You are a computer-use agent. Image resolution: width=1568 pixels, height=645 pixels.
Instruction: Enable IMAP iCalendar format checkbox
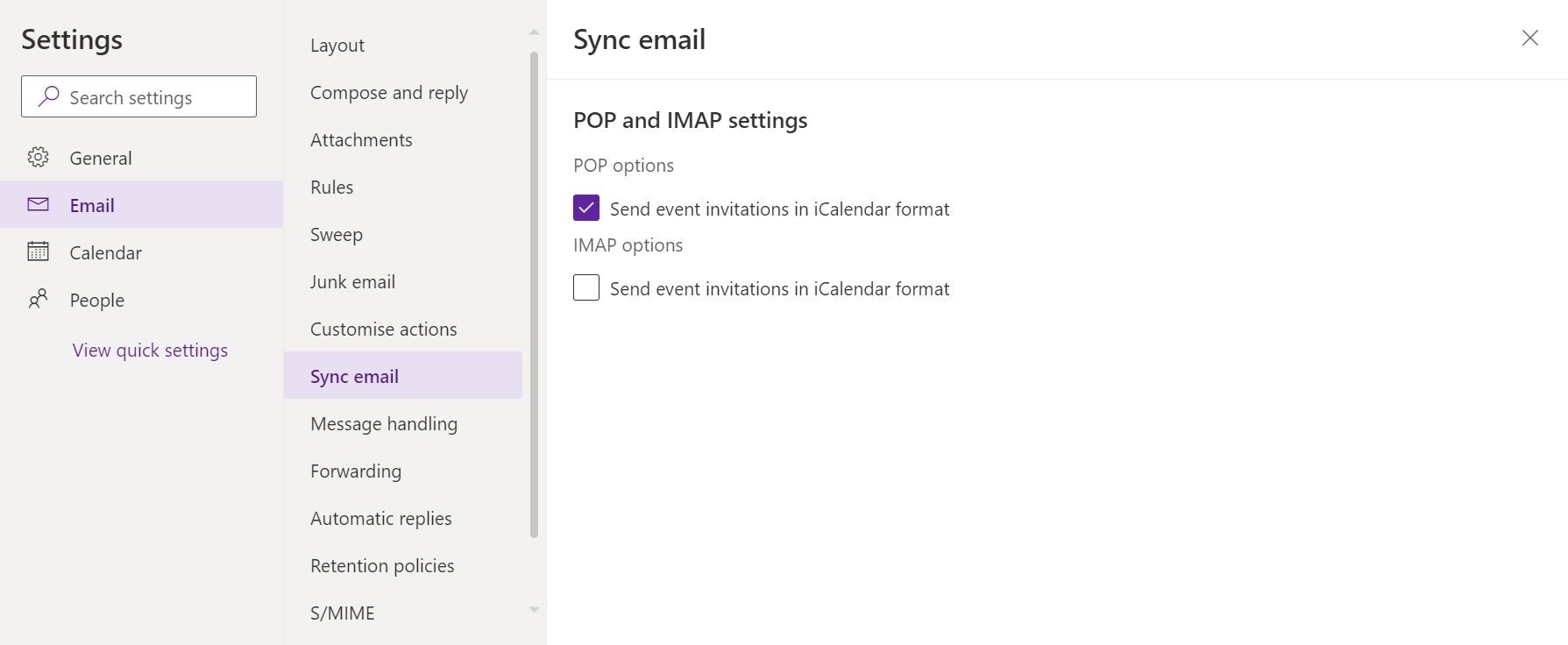tap(586, 288)
